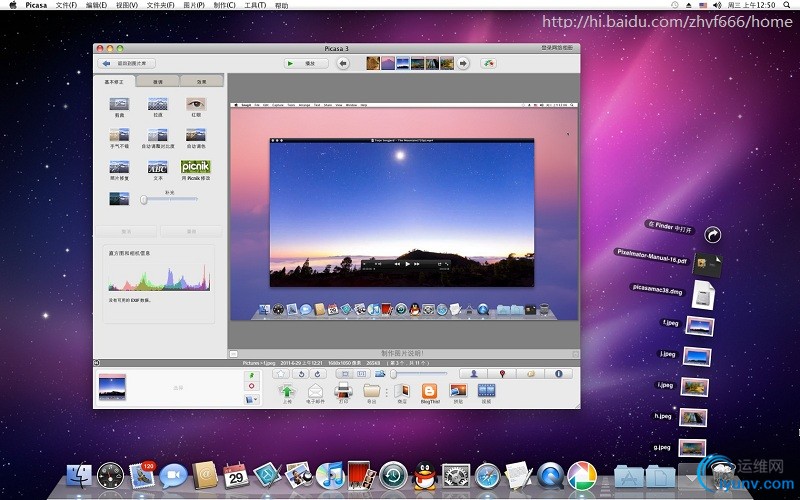The width and height of the screenshot is (800, 500).
Task: Click the Fill Light preview icon
Action: 119,198
